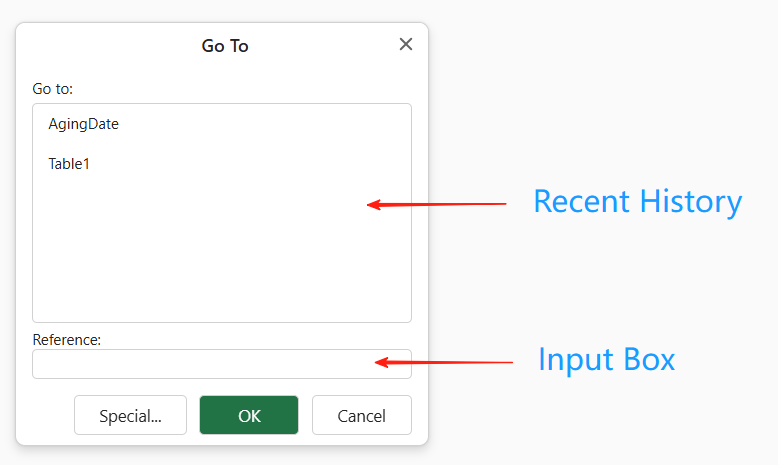
Task: Confirm with the green OK button
Action: [249, 415]
